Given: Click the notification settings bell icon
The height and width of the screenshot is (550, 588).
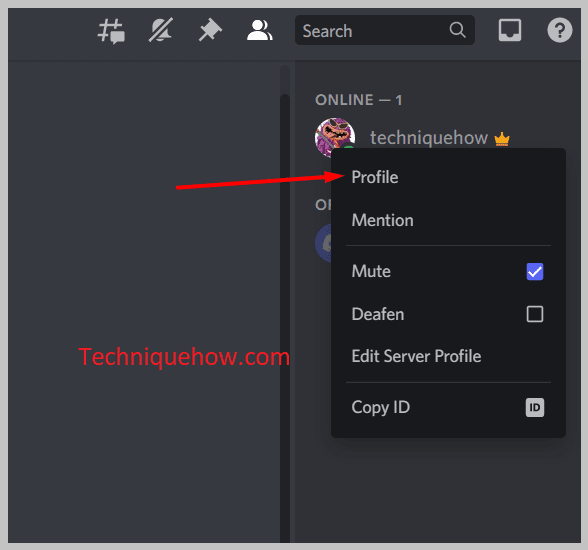Looking at the screenshot, I should [160, 30].
